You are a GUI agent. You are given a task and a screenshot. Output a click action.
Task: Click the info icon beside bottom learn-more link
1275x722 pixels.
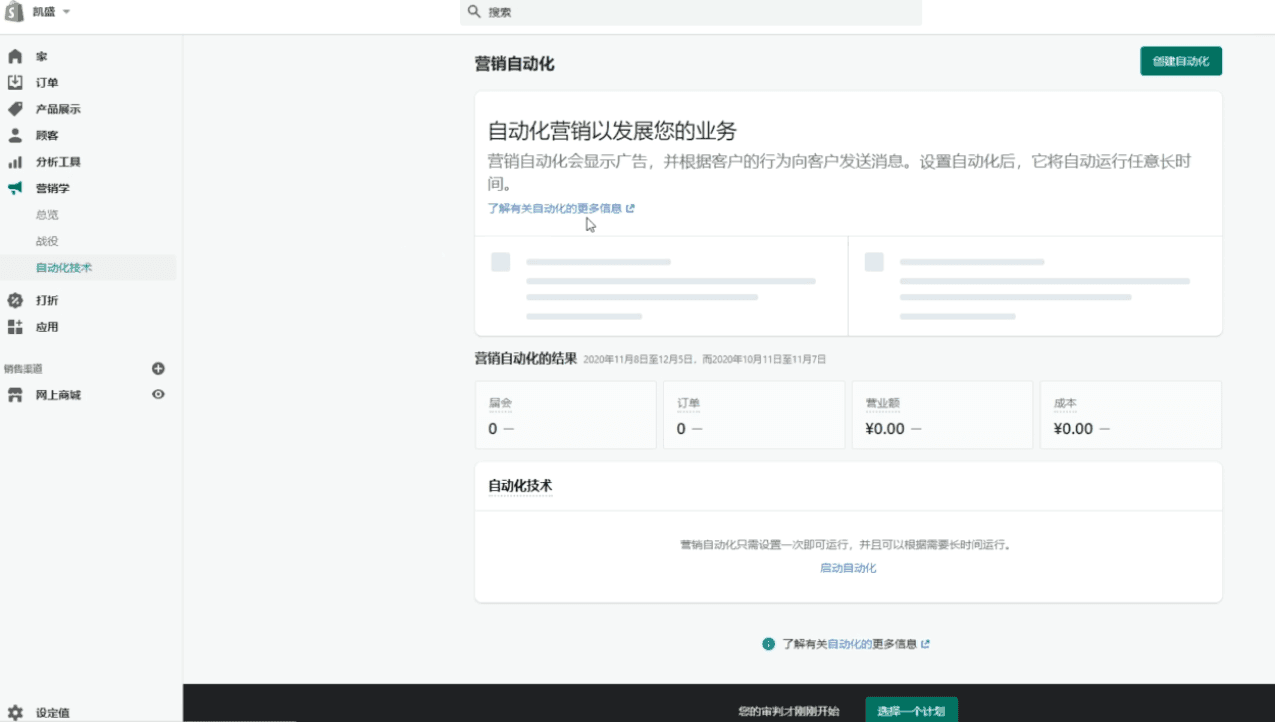tap(766, 644)
